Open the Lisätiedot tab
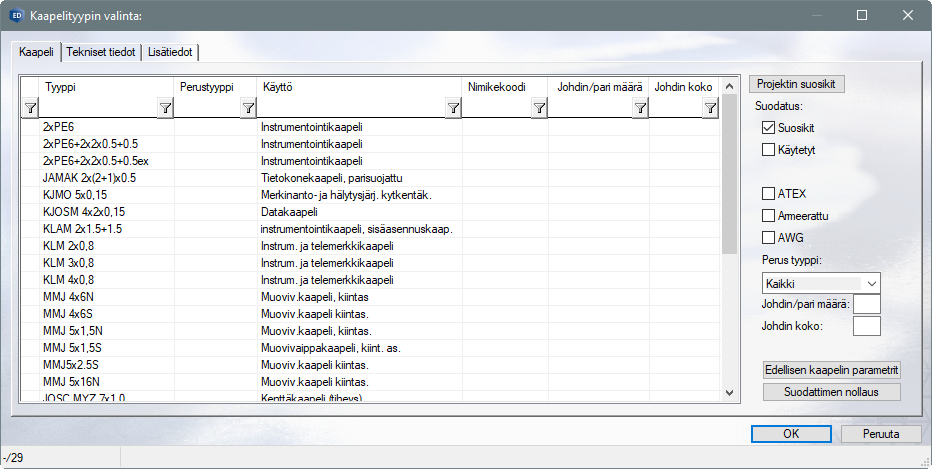 pos(172,52)
